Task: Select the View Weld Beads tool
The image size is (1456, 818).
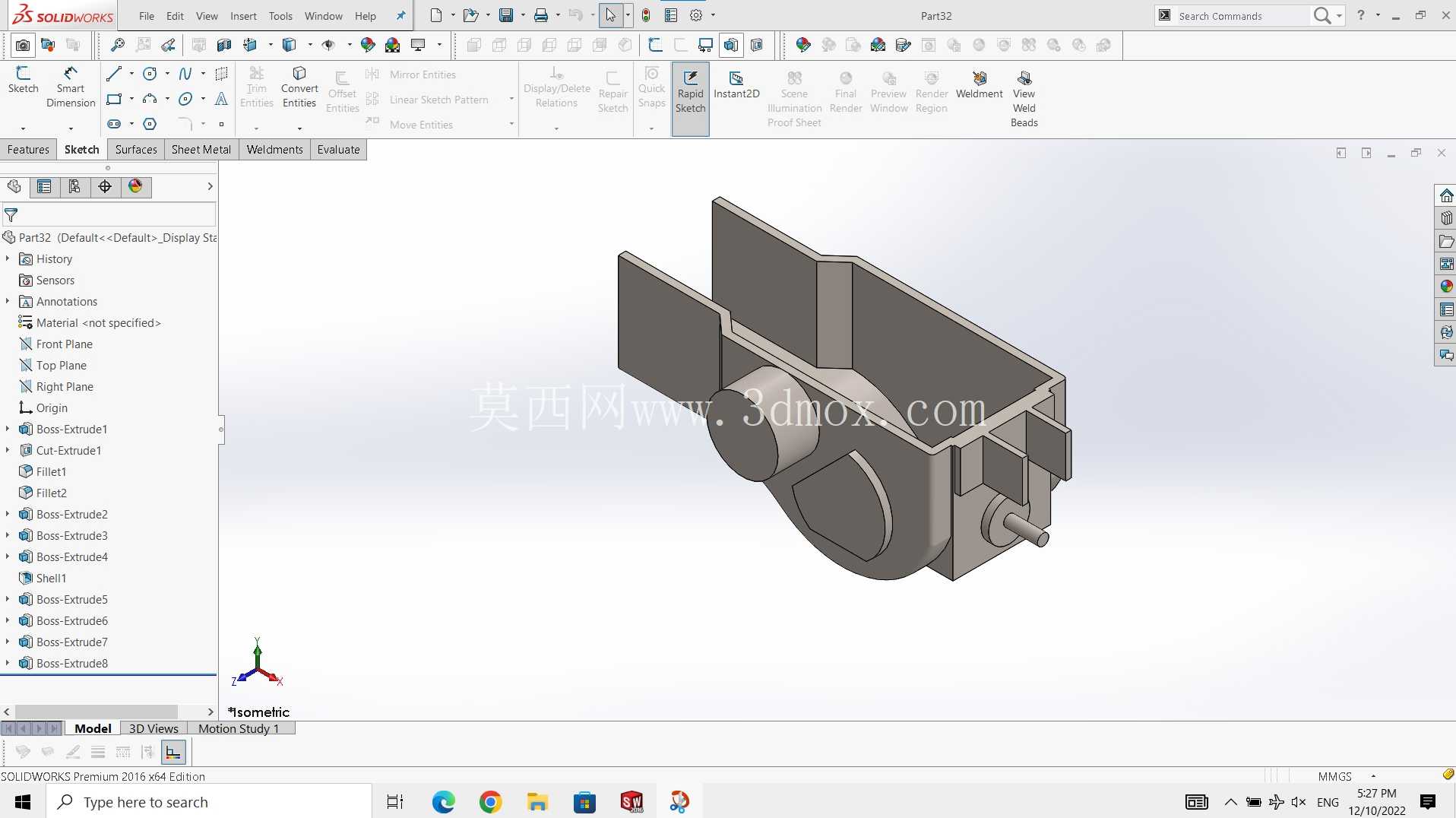Action: point(1024,99)
